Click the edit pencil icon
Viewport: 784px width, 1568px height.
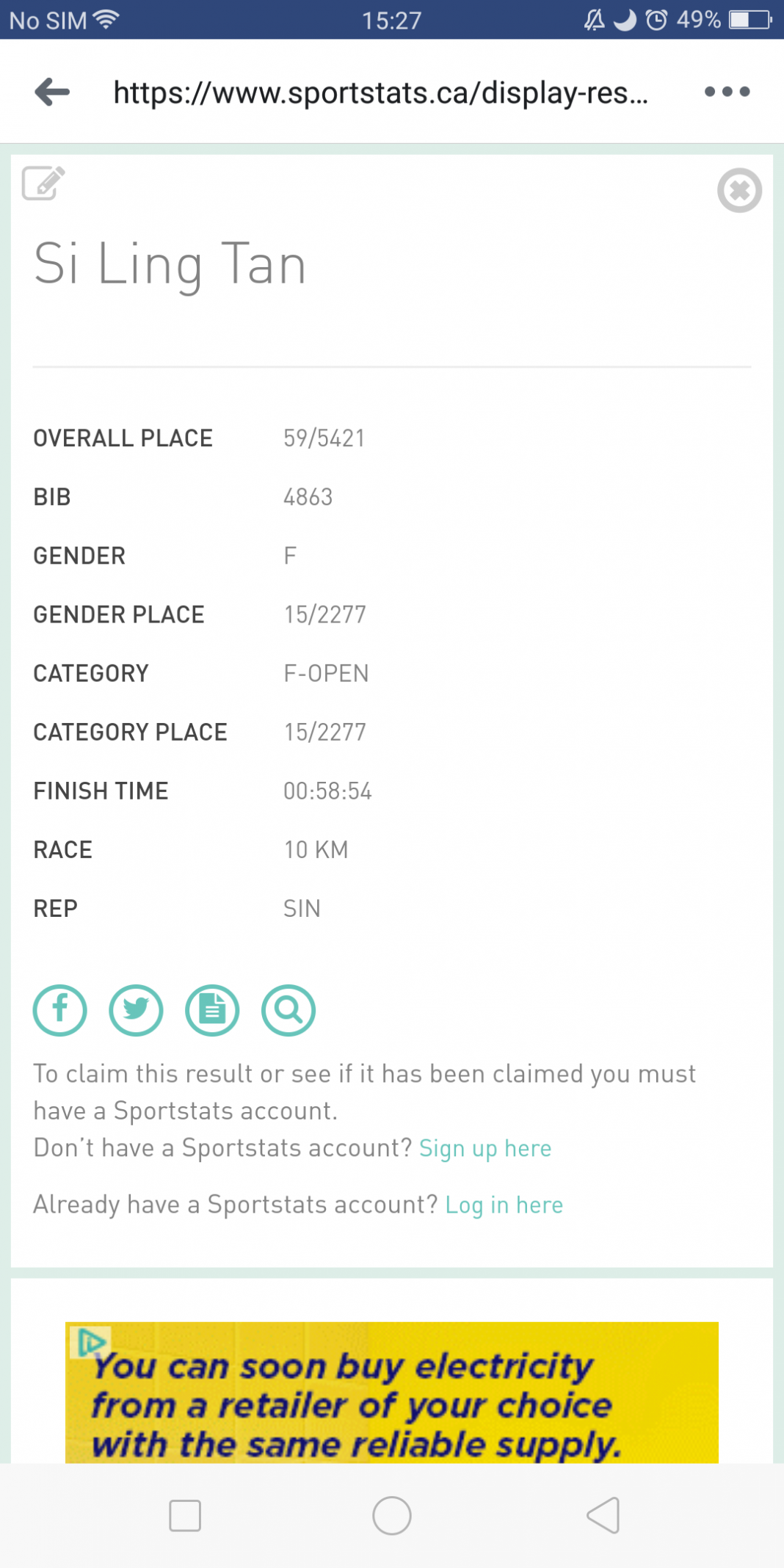point(43,184)
